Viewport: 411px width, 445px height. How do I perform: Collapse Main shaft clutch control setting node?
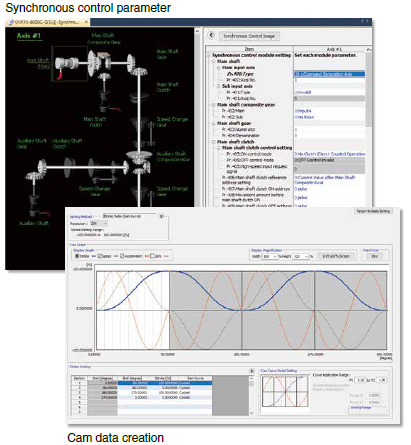219,148
